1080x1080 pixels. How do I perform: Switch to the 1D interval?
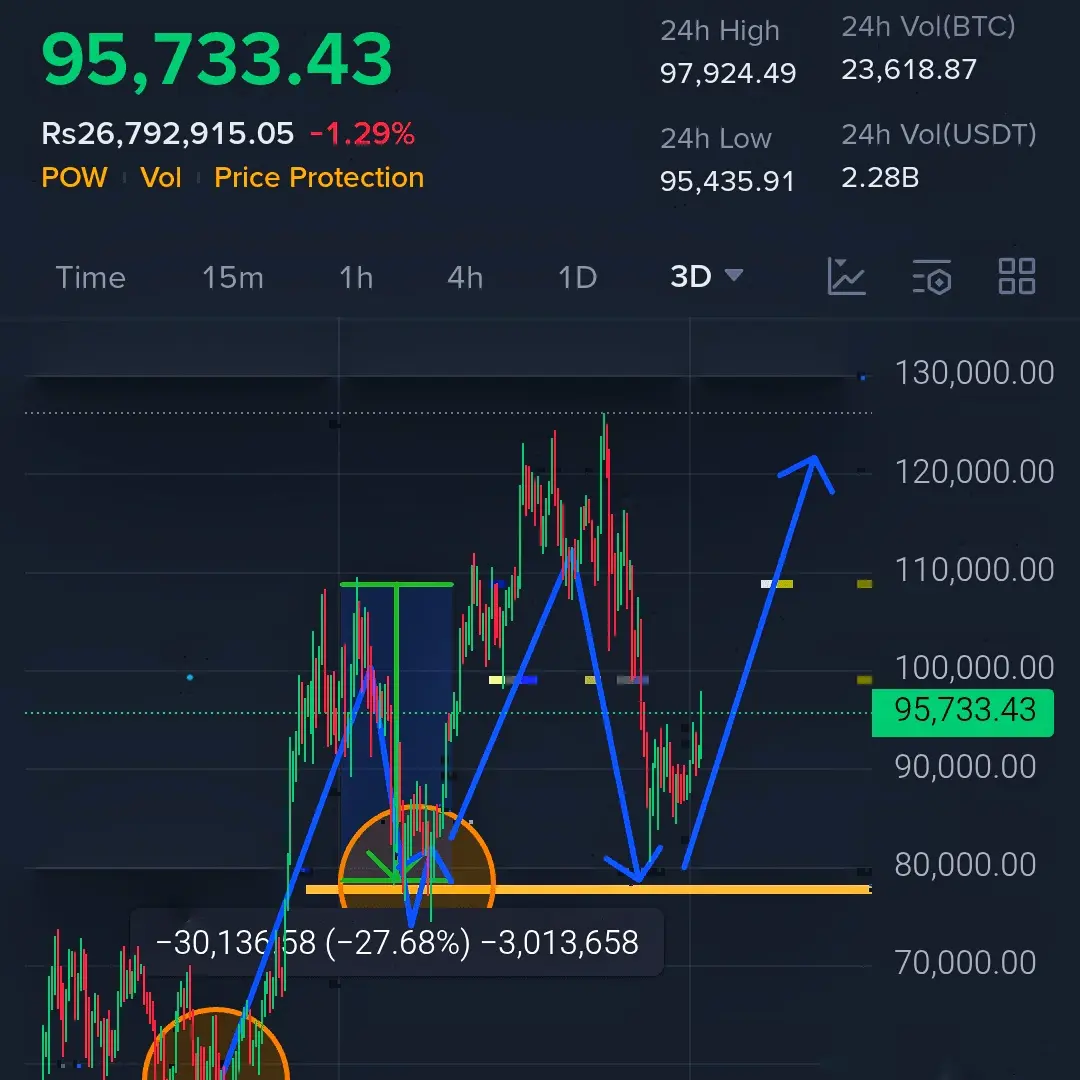(x=577, y=278)
